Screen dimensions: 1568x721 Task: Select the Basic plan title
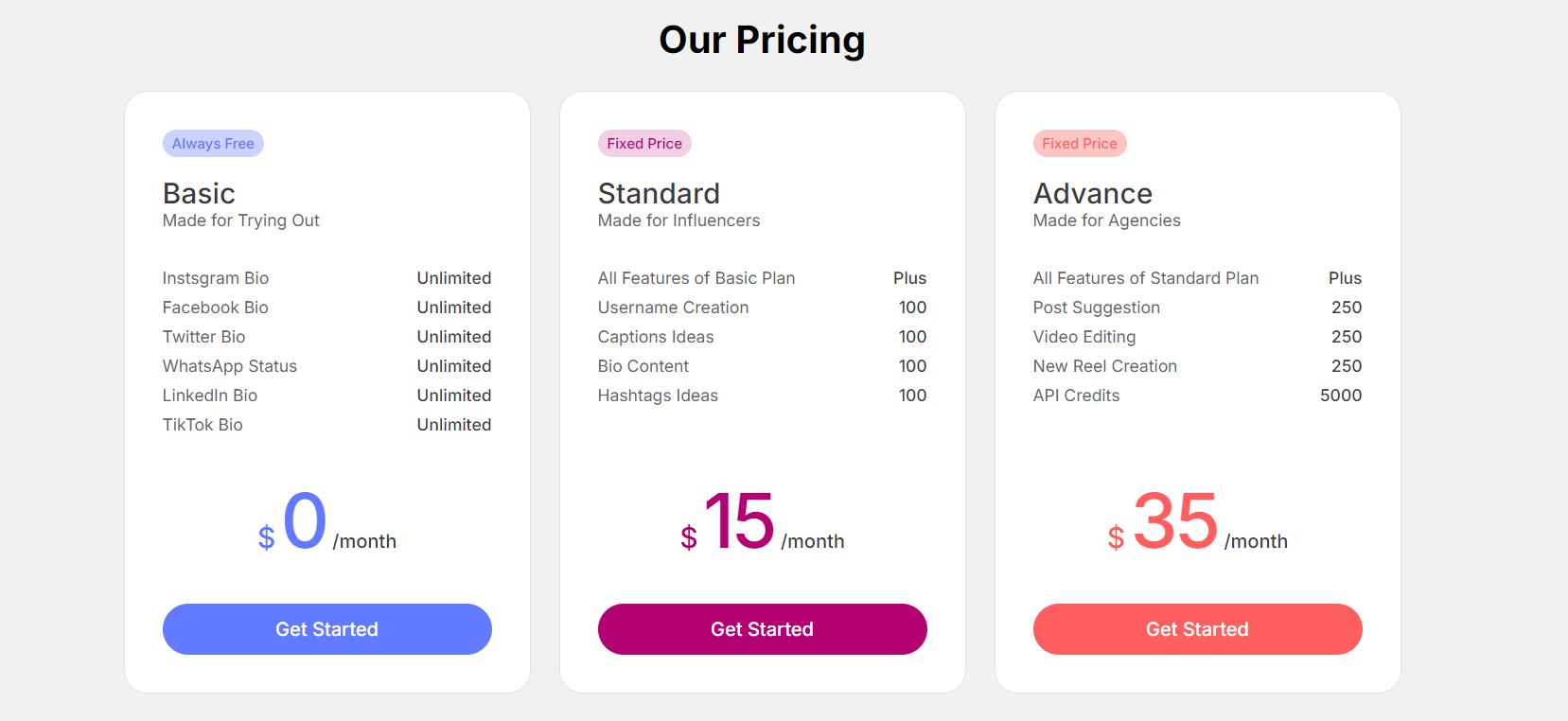pos(199,194)
